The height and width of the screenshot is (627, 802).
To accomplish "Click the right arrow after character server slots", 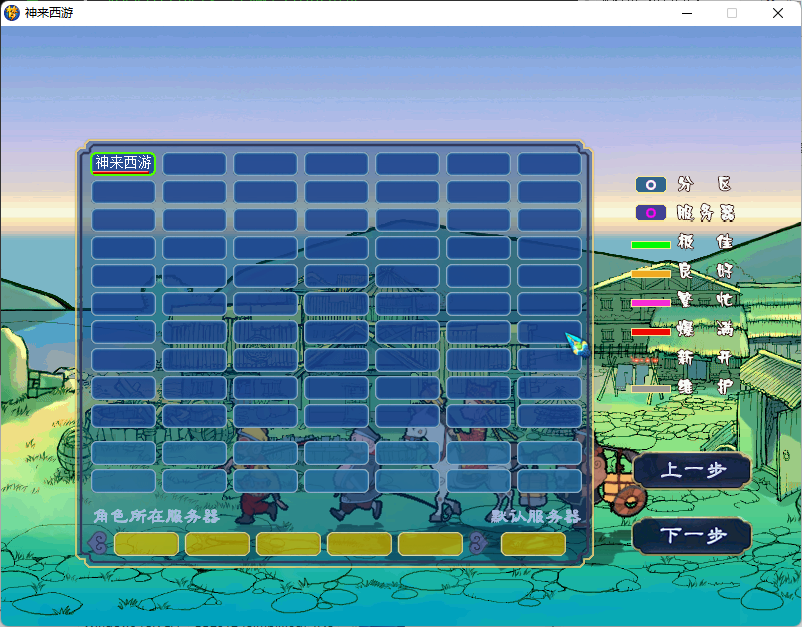I will 479,543.
